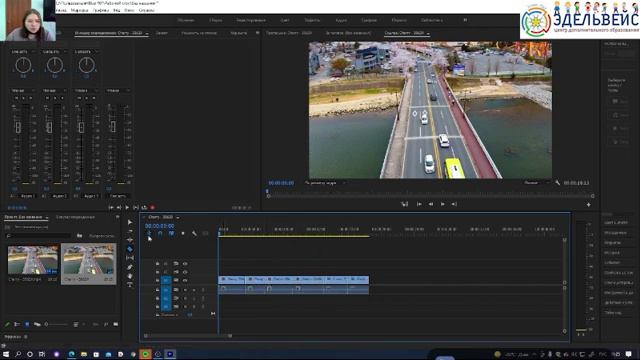The image size is (640, 360).
Task: Select the Track Select Forward tool
Action: [130, 231]
